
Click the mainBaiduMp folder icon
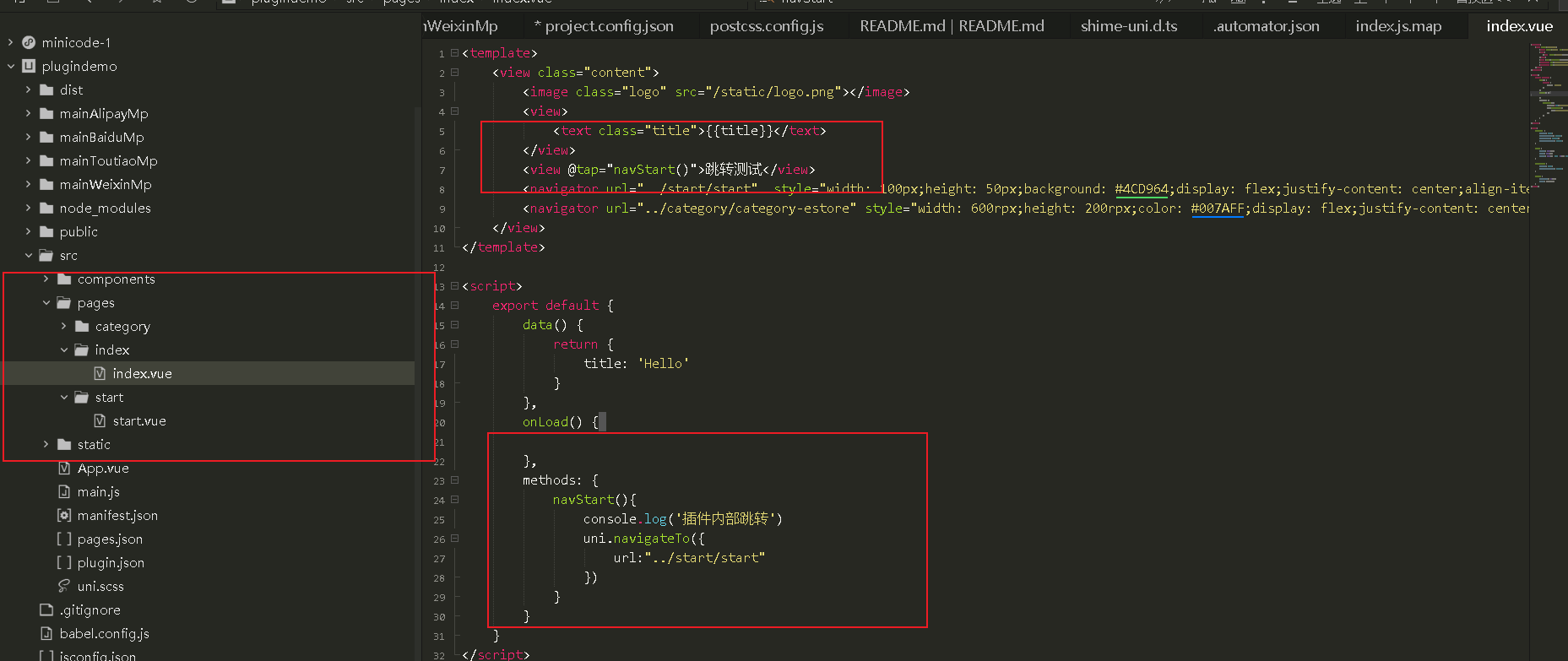(x=46, y=137)
